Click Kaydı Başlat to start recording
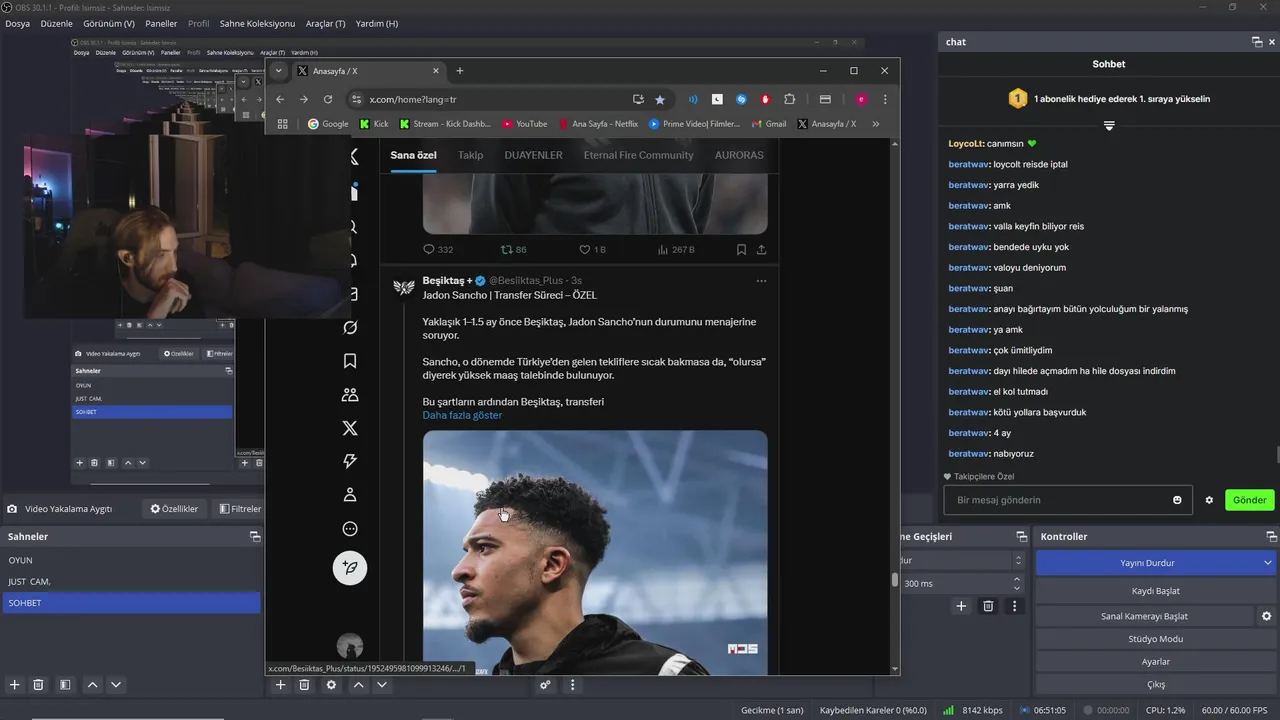1280x720 pixels. pos(1155,591)
